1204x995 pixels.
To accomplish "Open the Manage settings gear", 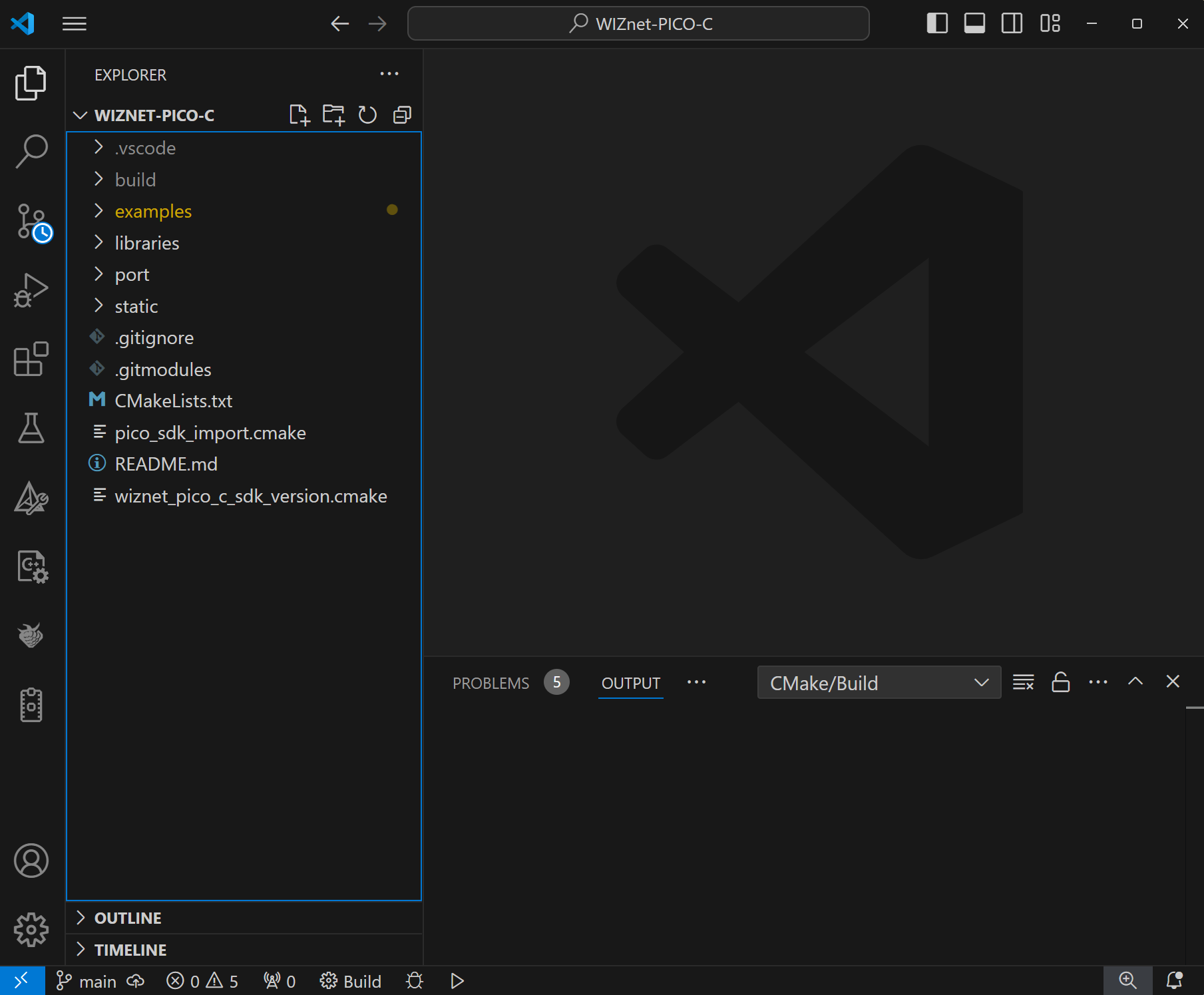I will 31,930.
